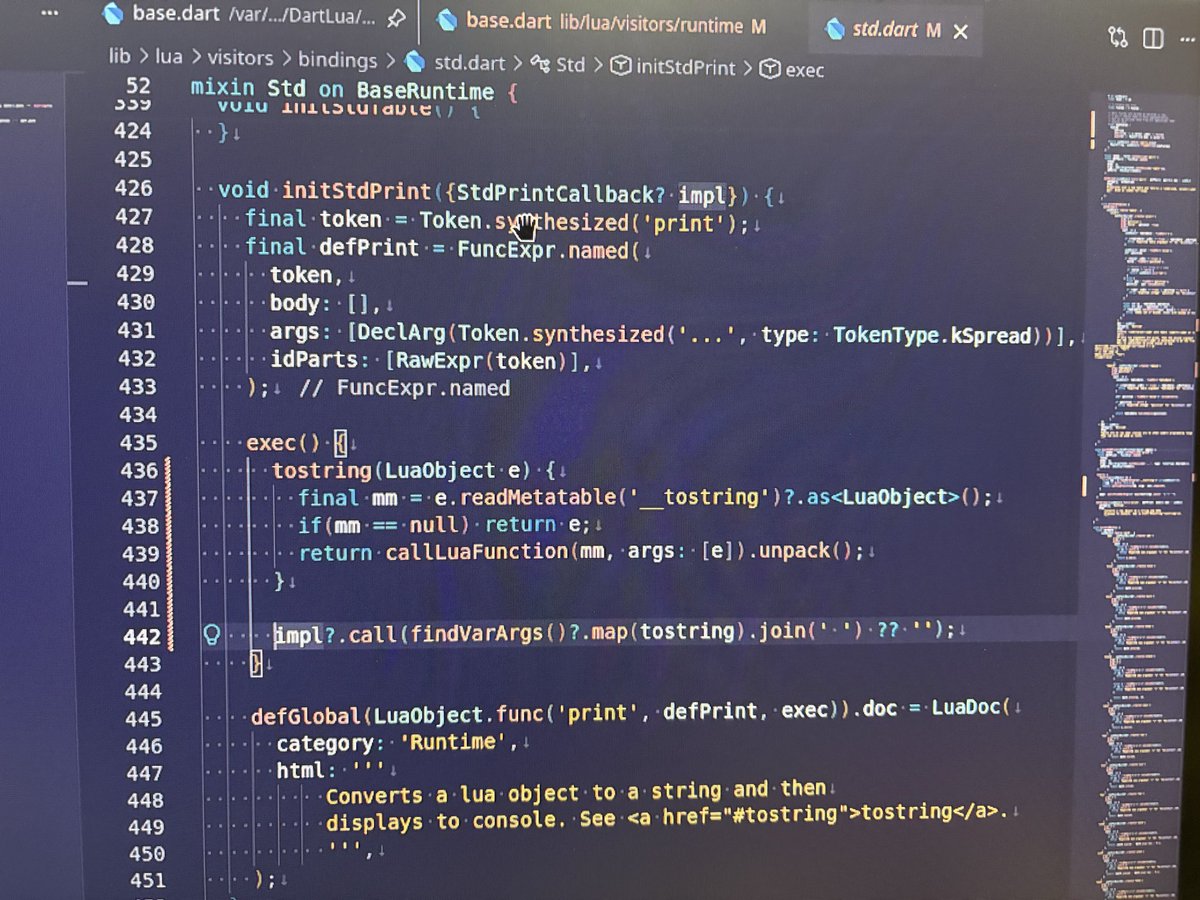Click line number 445 in gutter
Viewport: 1200px width, 900px height.
click(x=144, y=719)
